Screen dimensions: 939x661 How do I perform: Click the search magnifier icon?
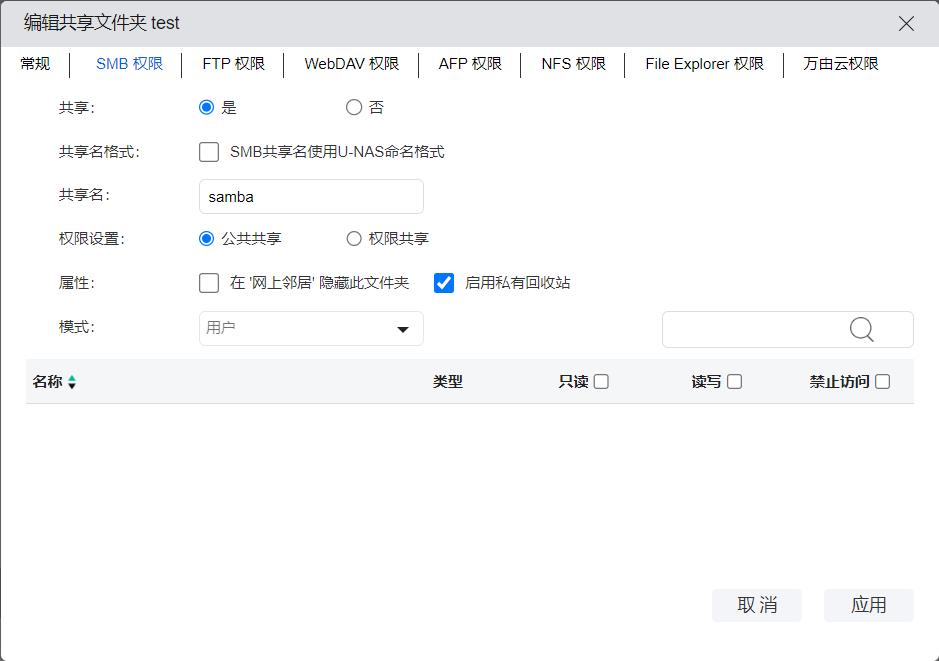click(x=859, y=328)
